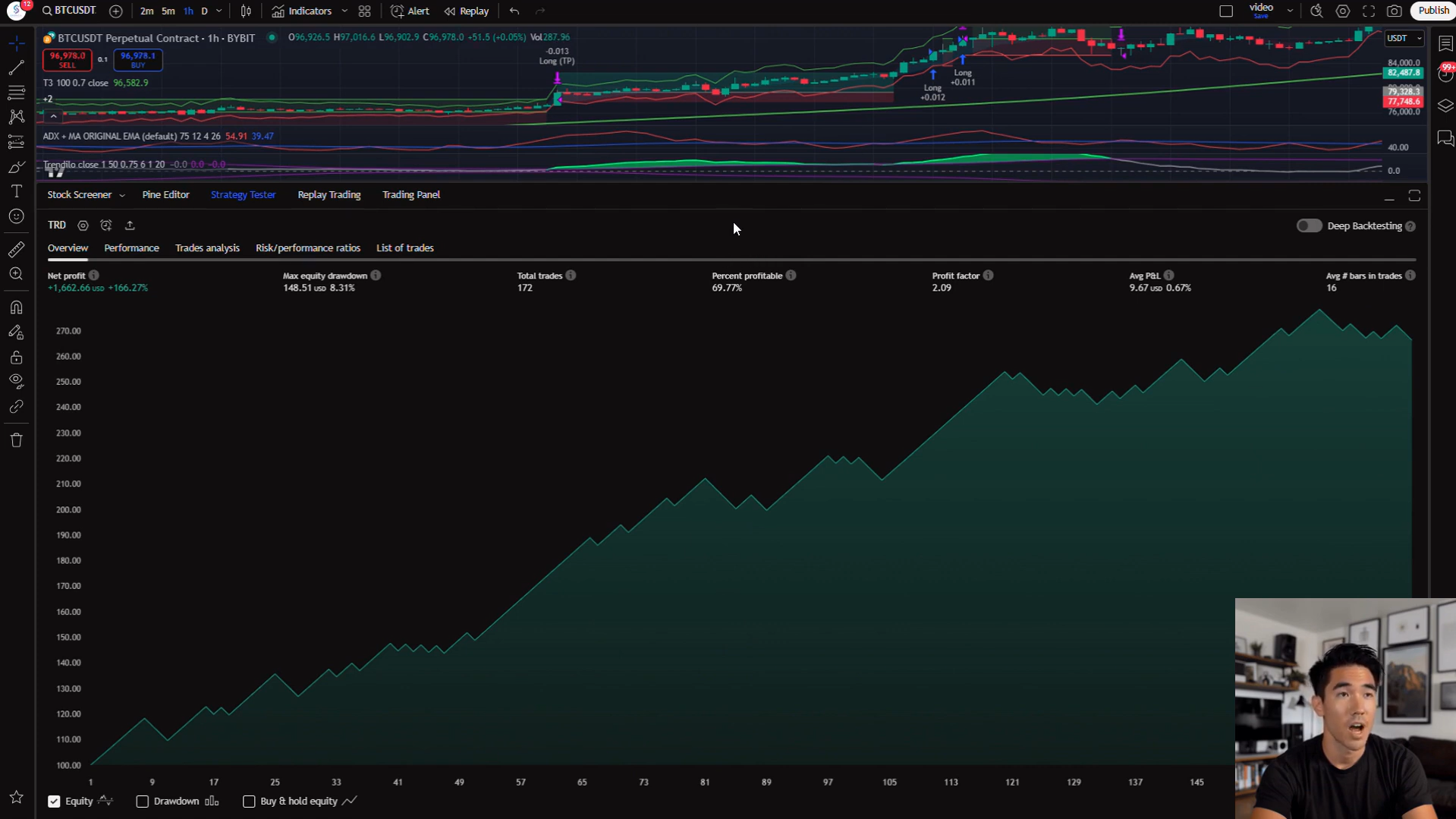Open the candlestick chart style menu

tap(246, 11)
